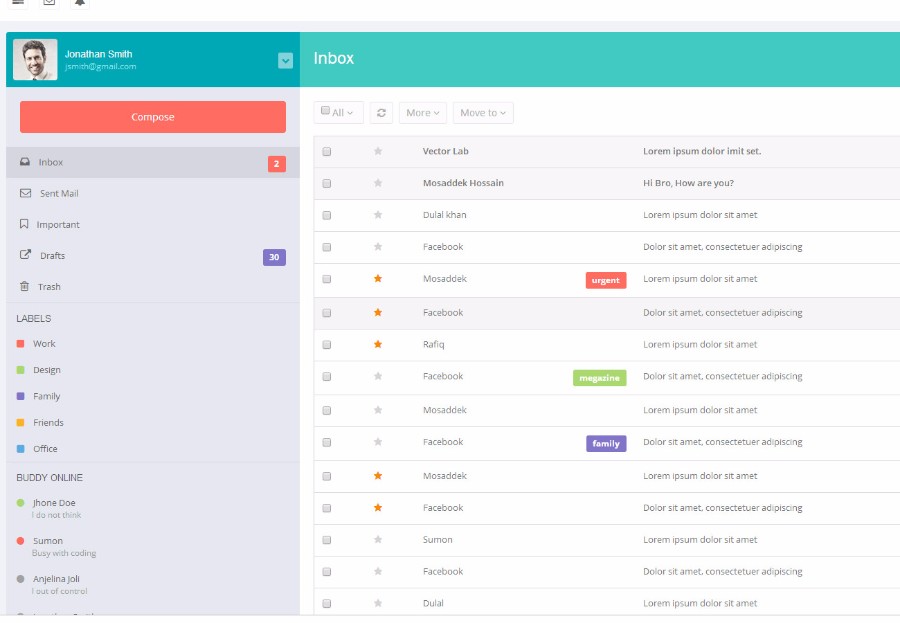Expand the Jonathan Smith account dropdown arrow
This screenshot has width=900, height=623.
coord(285,60)
